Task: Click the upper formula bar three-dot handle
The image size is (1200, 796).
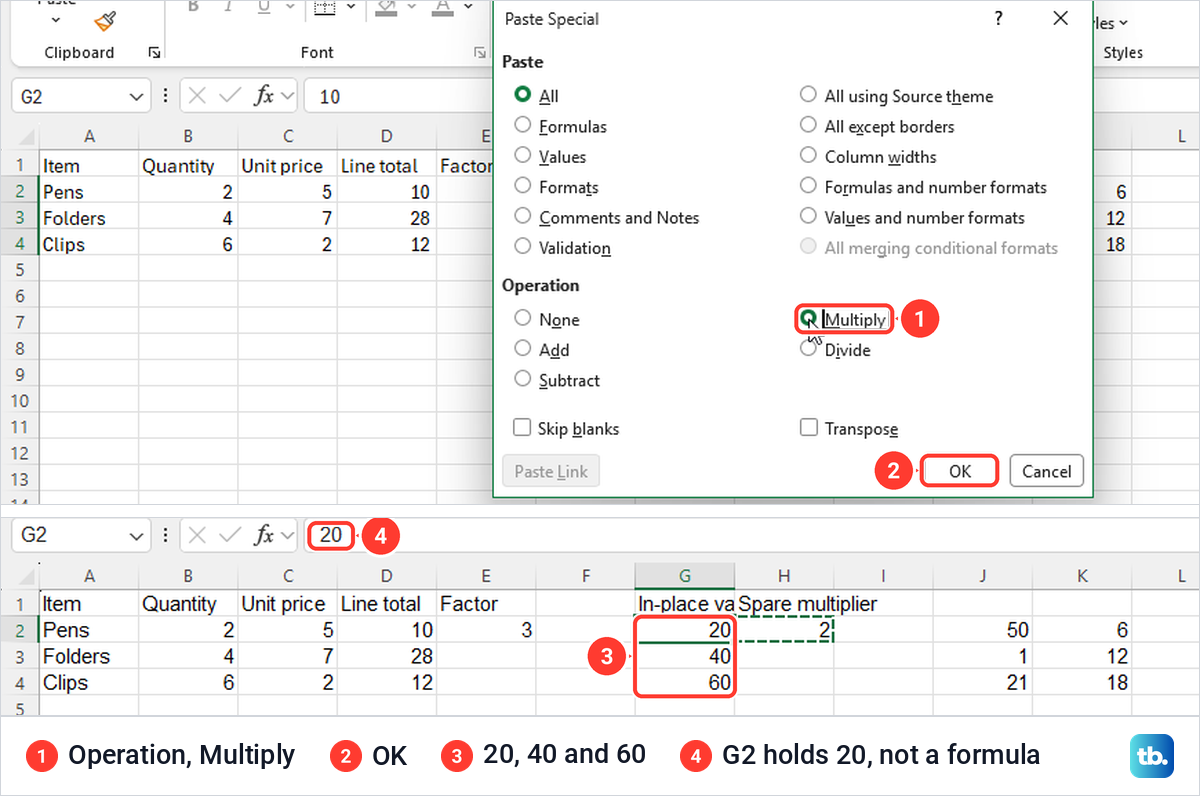Action: (x=165, y=96)
